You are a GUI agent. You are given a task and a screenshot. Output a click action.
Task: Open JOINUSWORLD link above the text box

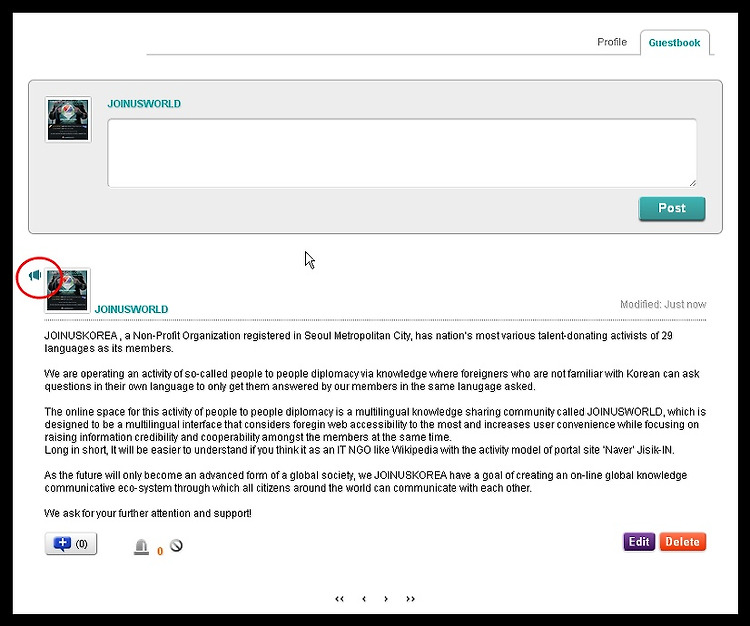(144, 104)
